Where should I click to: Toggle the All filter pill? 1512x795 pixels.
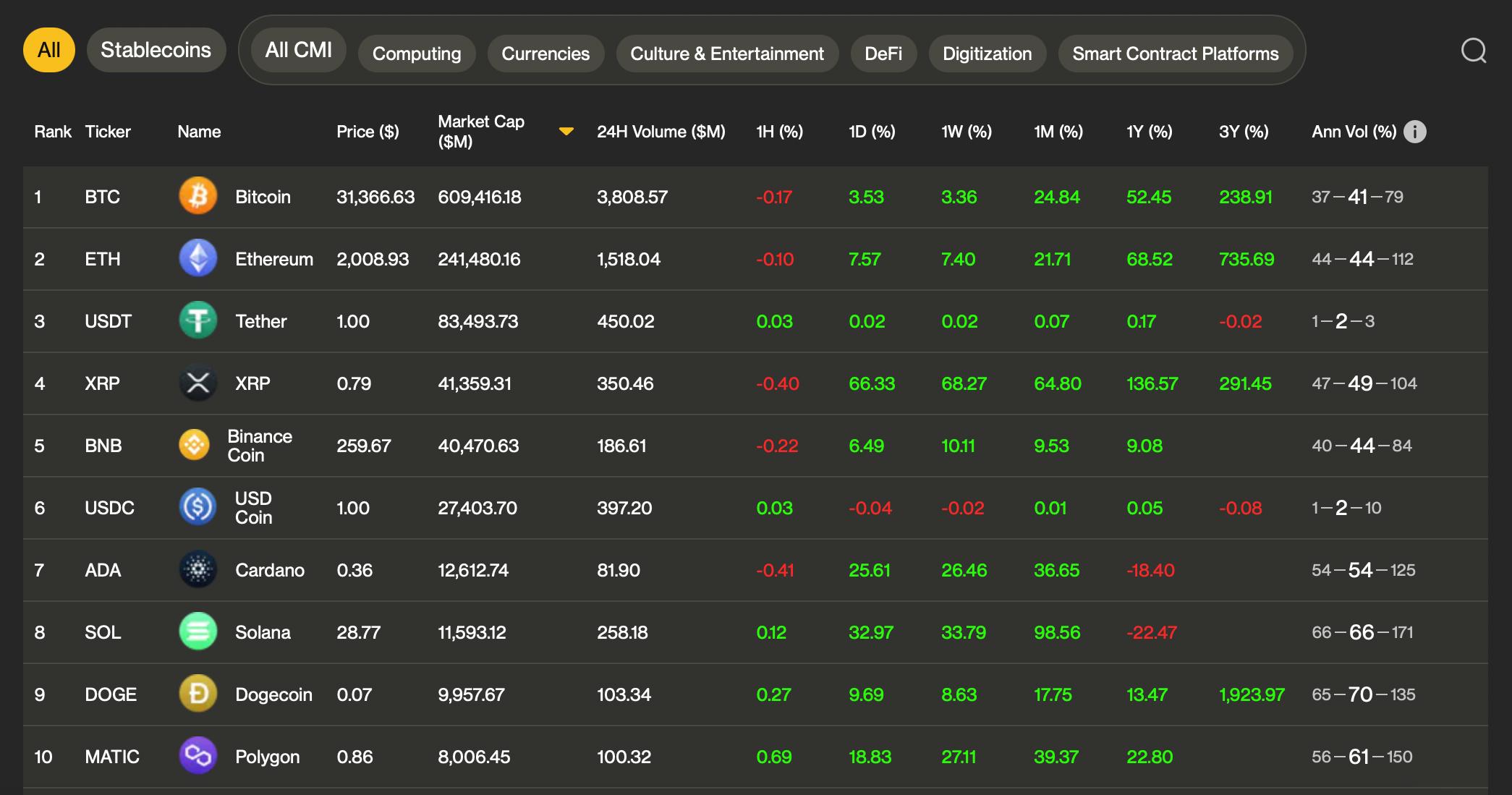[48, 50]
